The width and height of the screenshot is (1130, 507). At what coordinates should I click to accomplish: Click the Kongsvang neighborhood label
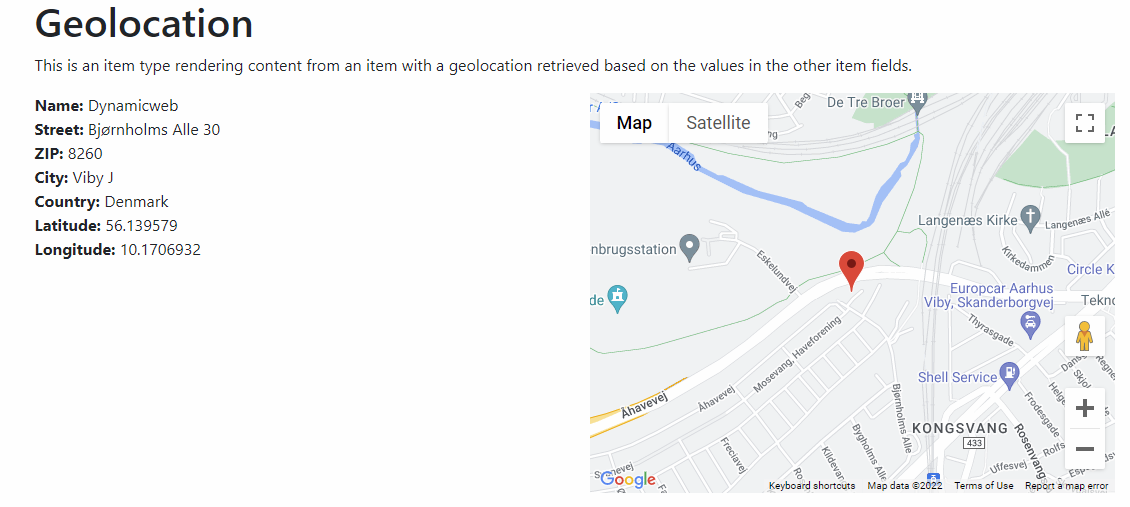(959, 428)
